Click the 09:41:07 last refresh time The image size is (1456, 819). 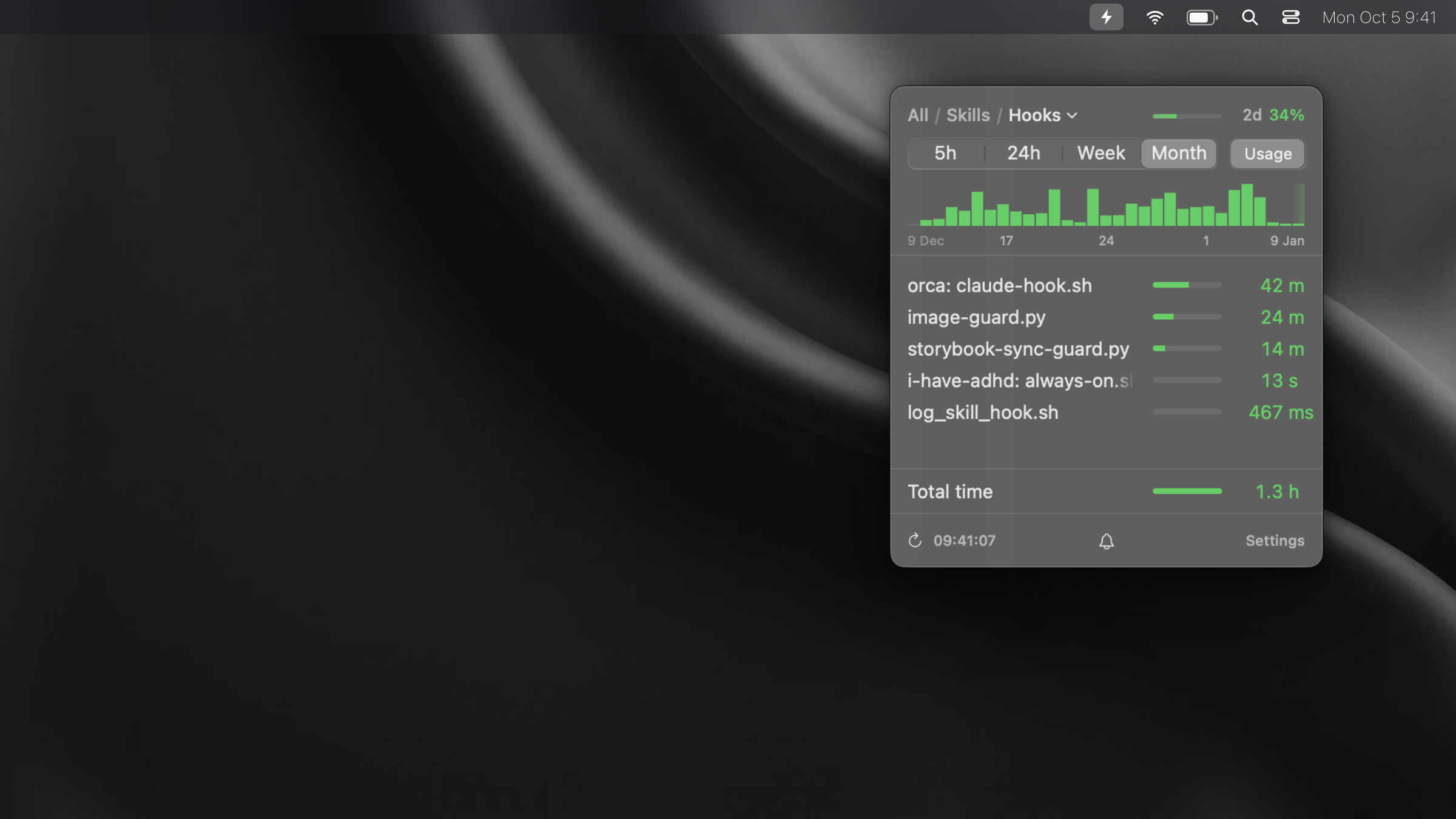coord(964,540)
